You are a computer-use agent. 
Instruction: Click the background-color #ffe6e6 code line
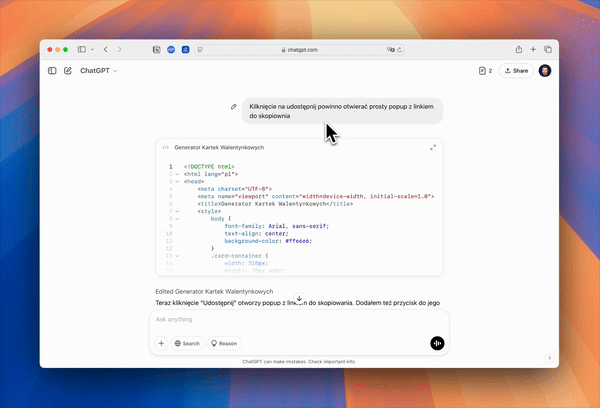268,241
